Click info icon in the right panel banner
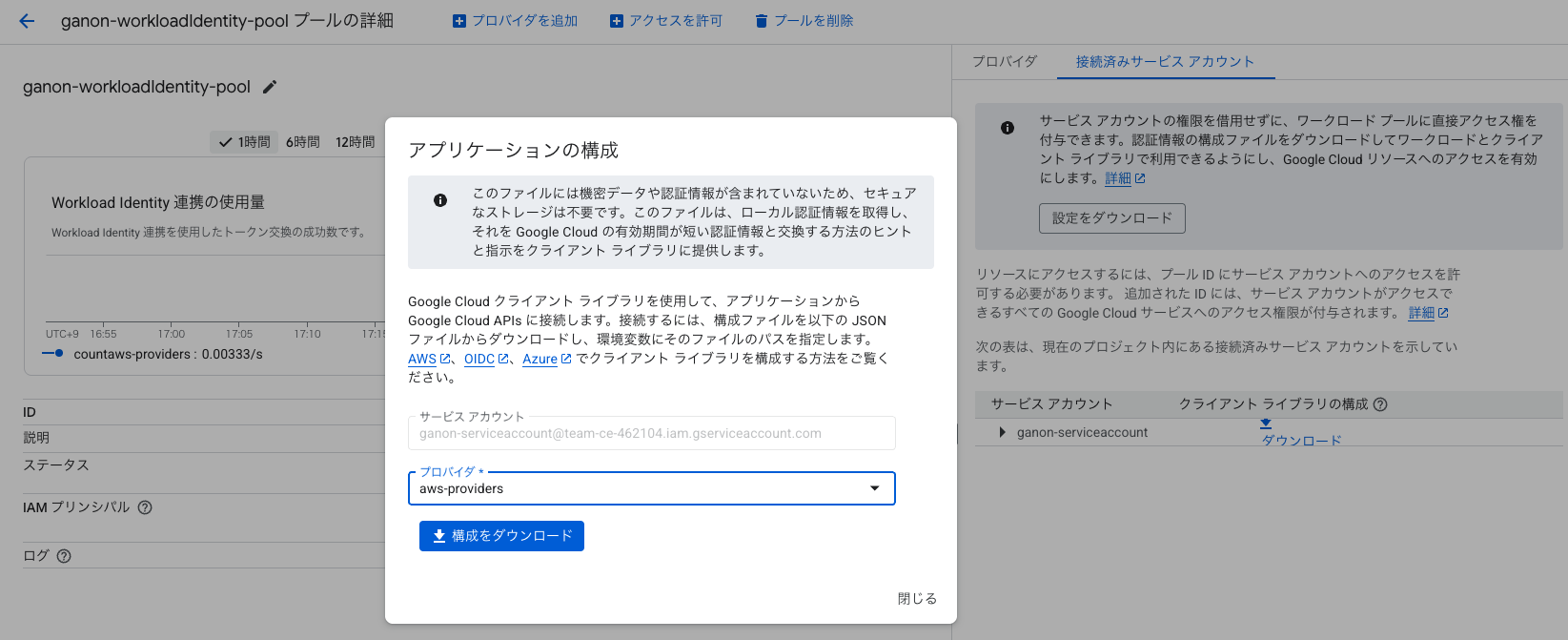This screenshot has width=1568, height=640. [x=1008, y=128]
